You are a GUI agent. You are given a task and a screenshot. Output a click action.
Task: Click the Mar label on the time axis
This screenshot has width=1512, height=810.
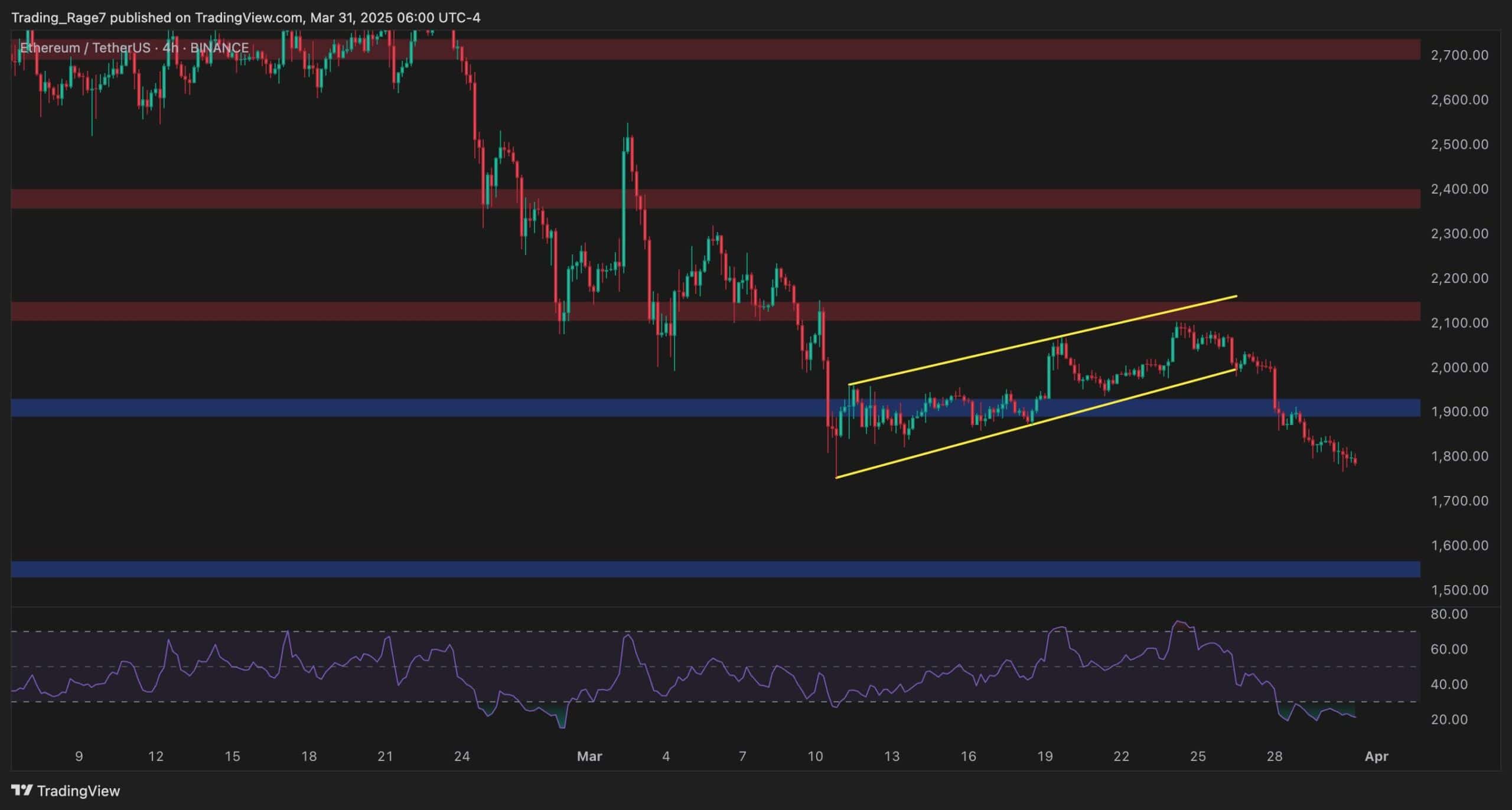click(x=589, y=756)
